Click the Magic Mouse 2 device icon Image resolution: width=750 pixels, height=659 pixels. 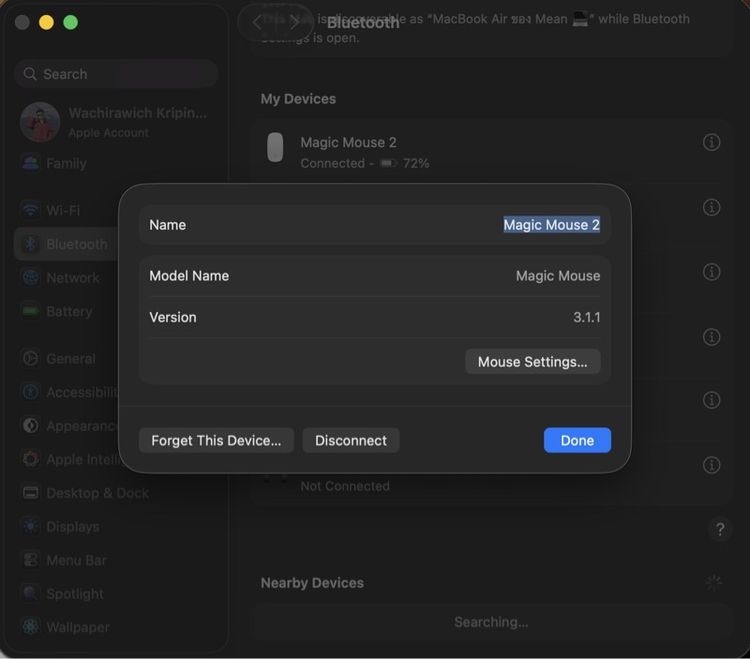(275, 147)
